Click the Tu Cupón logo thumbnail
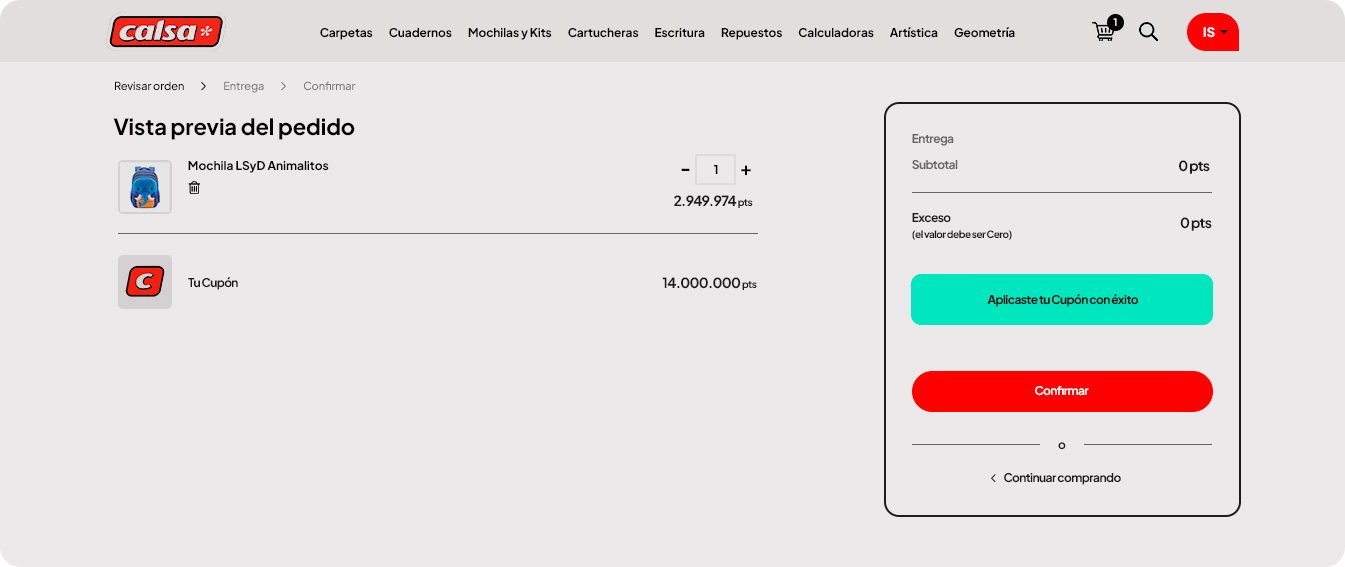The height and width of the screenshot is (567, 1345). [x=145, y=282]
